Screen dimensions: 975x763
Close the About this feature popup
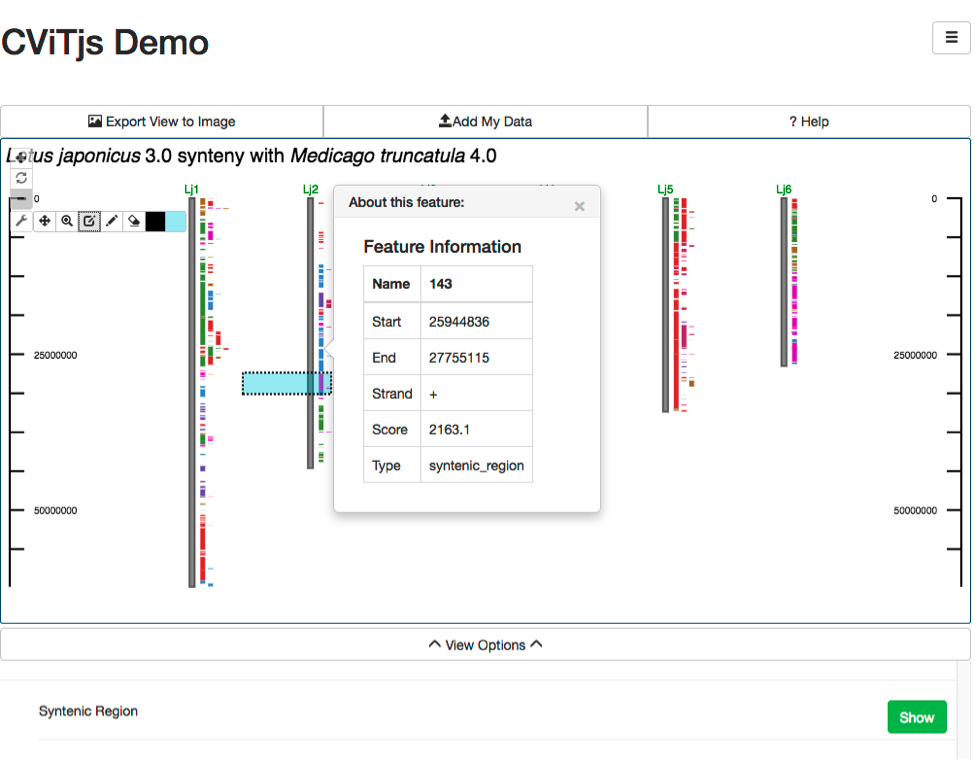point(580,206)
